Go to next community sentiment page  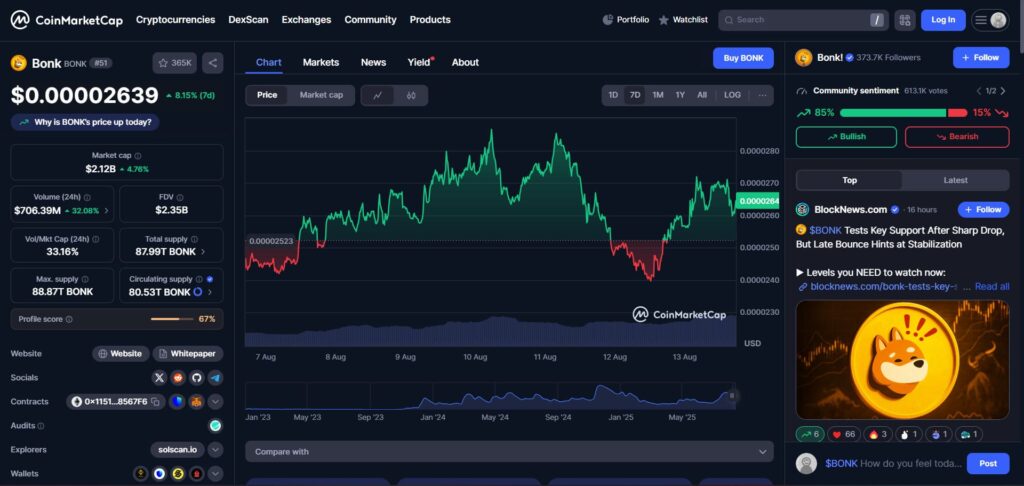click(x=1004, y=91)
